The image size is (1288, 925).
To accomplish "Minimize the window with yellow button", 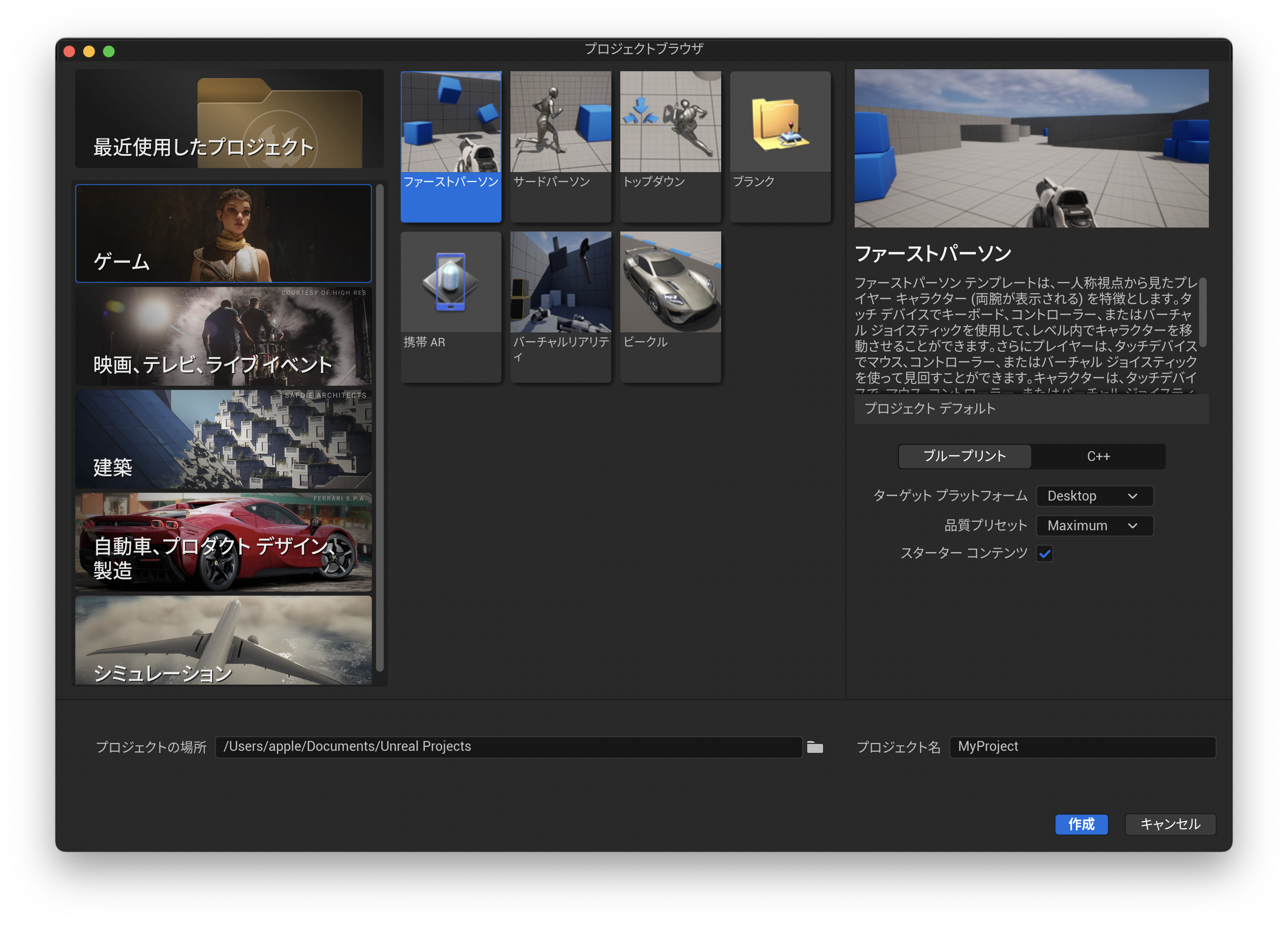I will pyautogui.click(x=89, y=51).
